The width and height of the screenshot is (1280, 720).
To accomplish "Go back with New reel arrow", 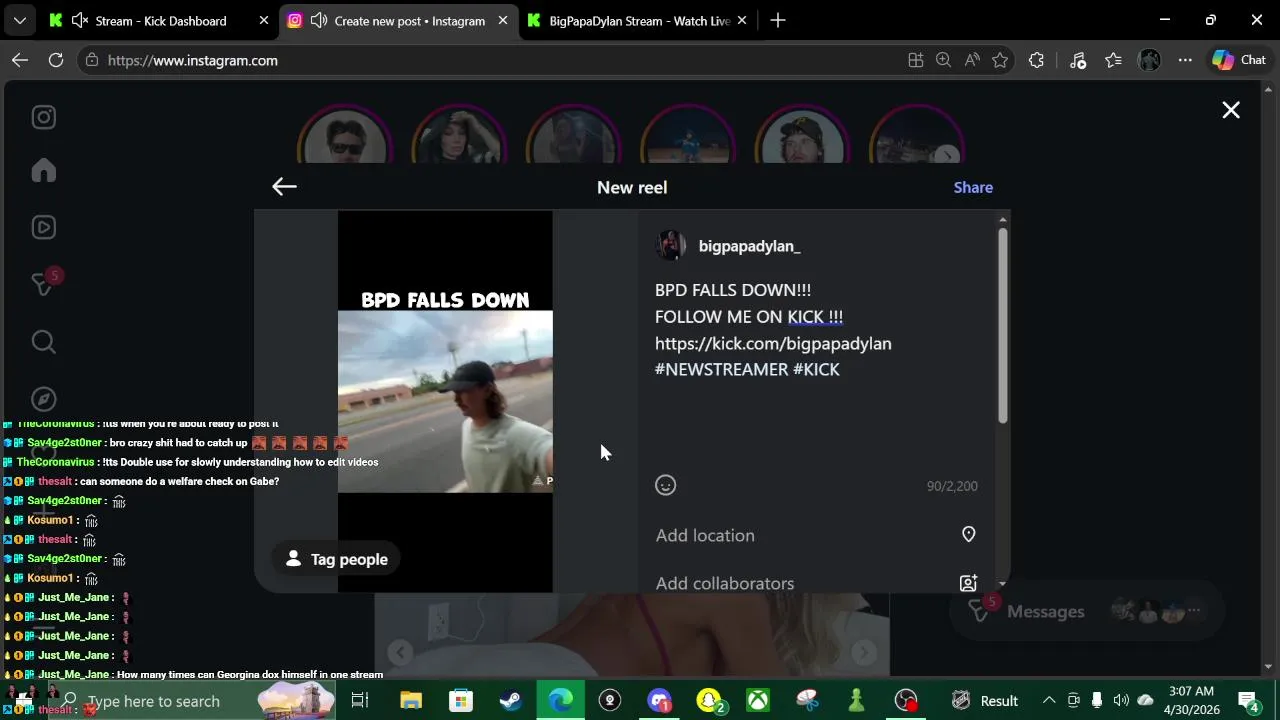I will pos(284,186).
